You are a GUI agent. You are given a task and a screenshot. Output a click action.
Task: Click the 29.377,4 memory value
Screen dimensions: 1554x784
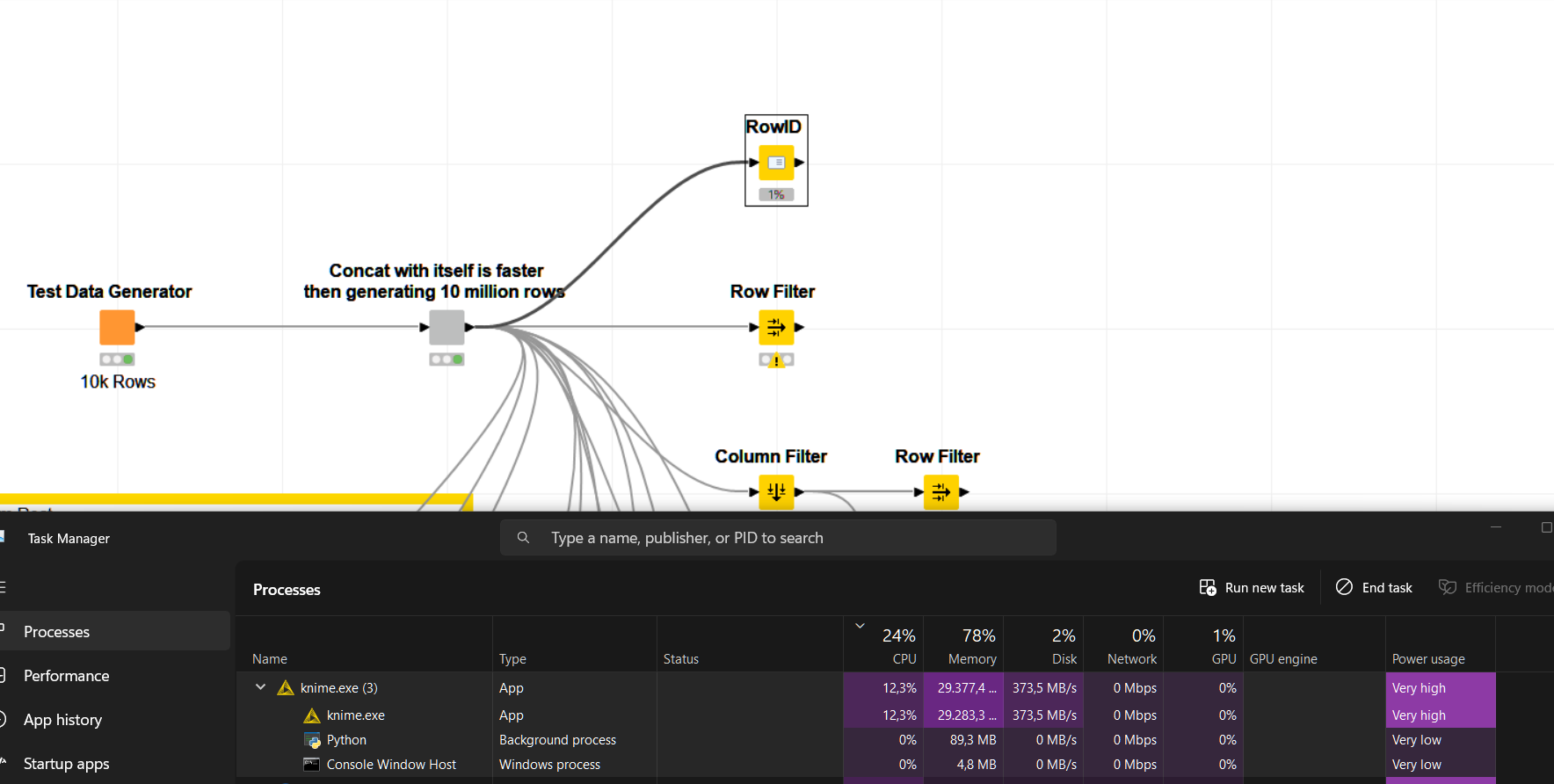[967, 687]
